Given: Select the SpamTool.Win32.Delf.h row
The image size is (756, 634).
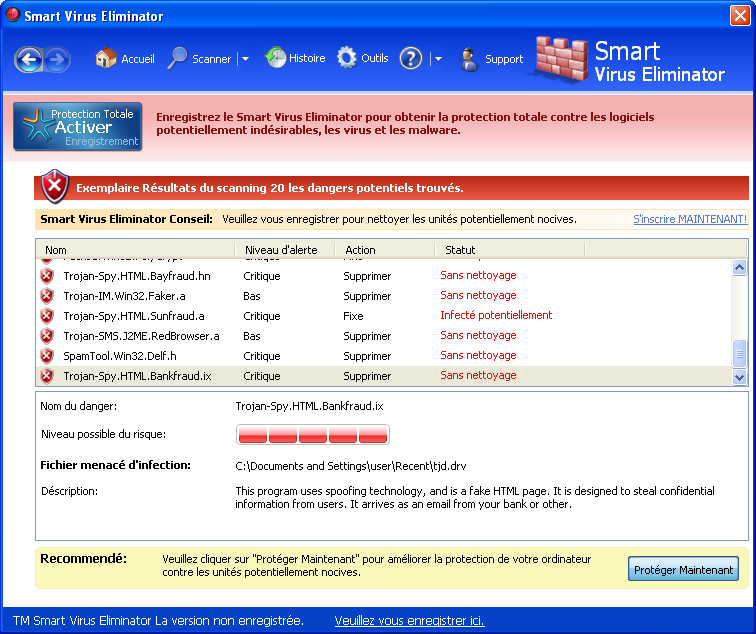Looking at the screenshot, I should [384, 356].
